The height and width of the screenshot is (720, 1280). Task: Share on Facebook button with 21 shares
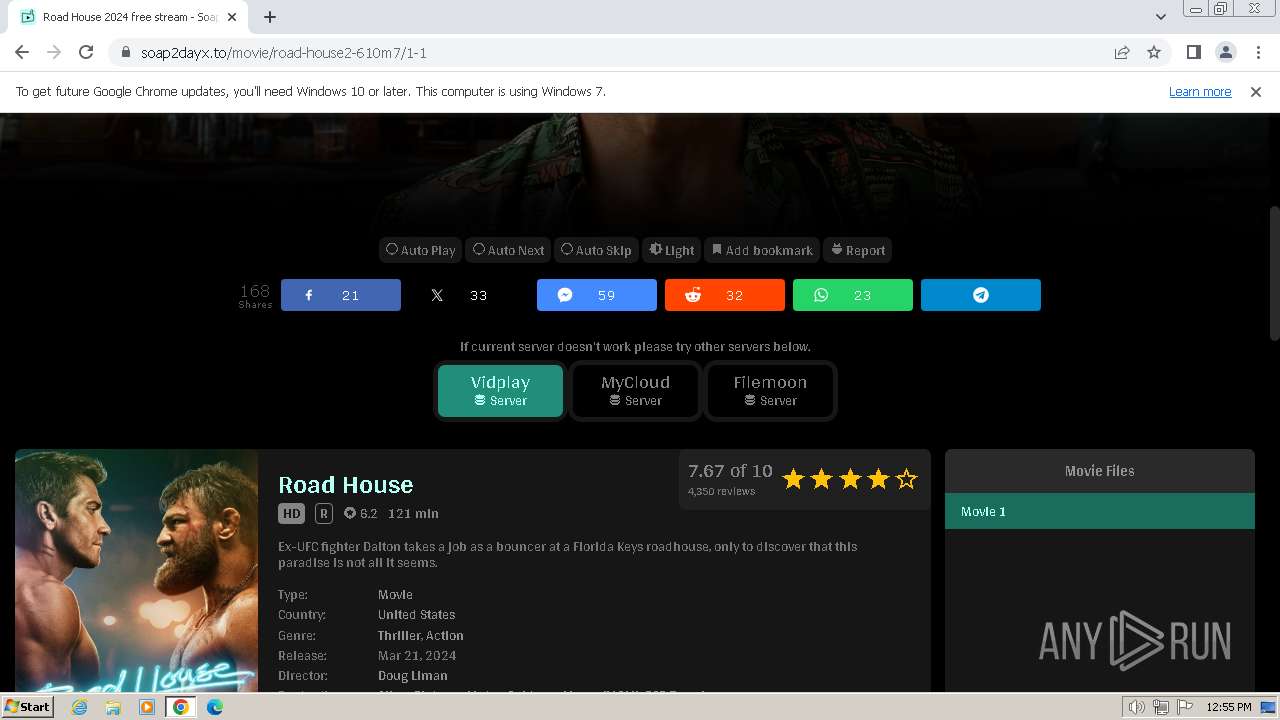(x=341, y=295)
